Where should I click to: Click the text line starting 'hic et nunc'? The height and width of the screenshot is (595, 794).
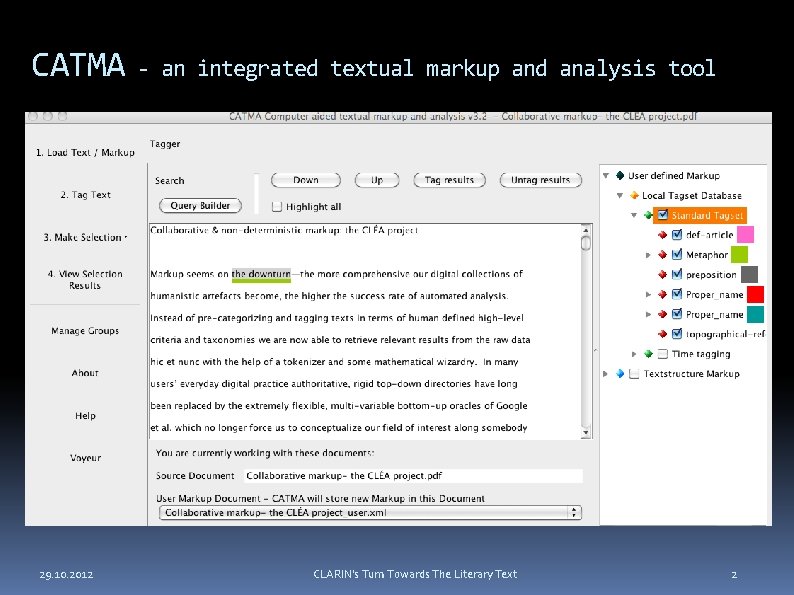click(x=334, y=362)
